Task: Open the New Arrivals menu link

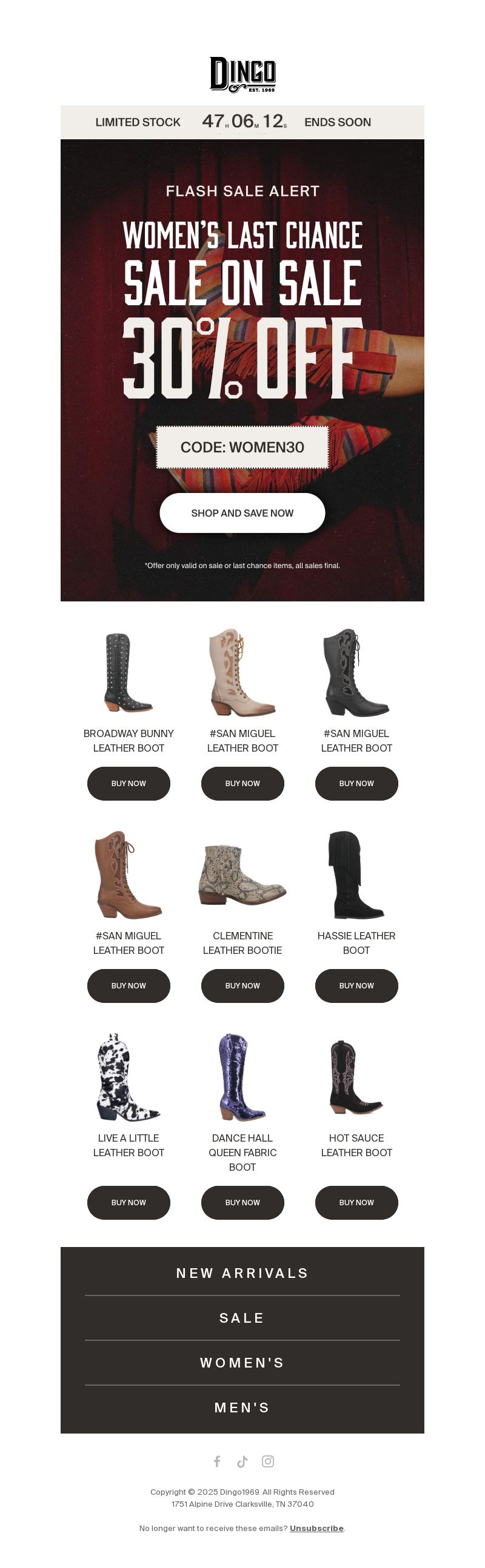Action: tap(242, 1273)
